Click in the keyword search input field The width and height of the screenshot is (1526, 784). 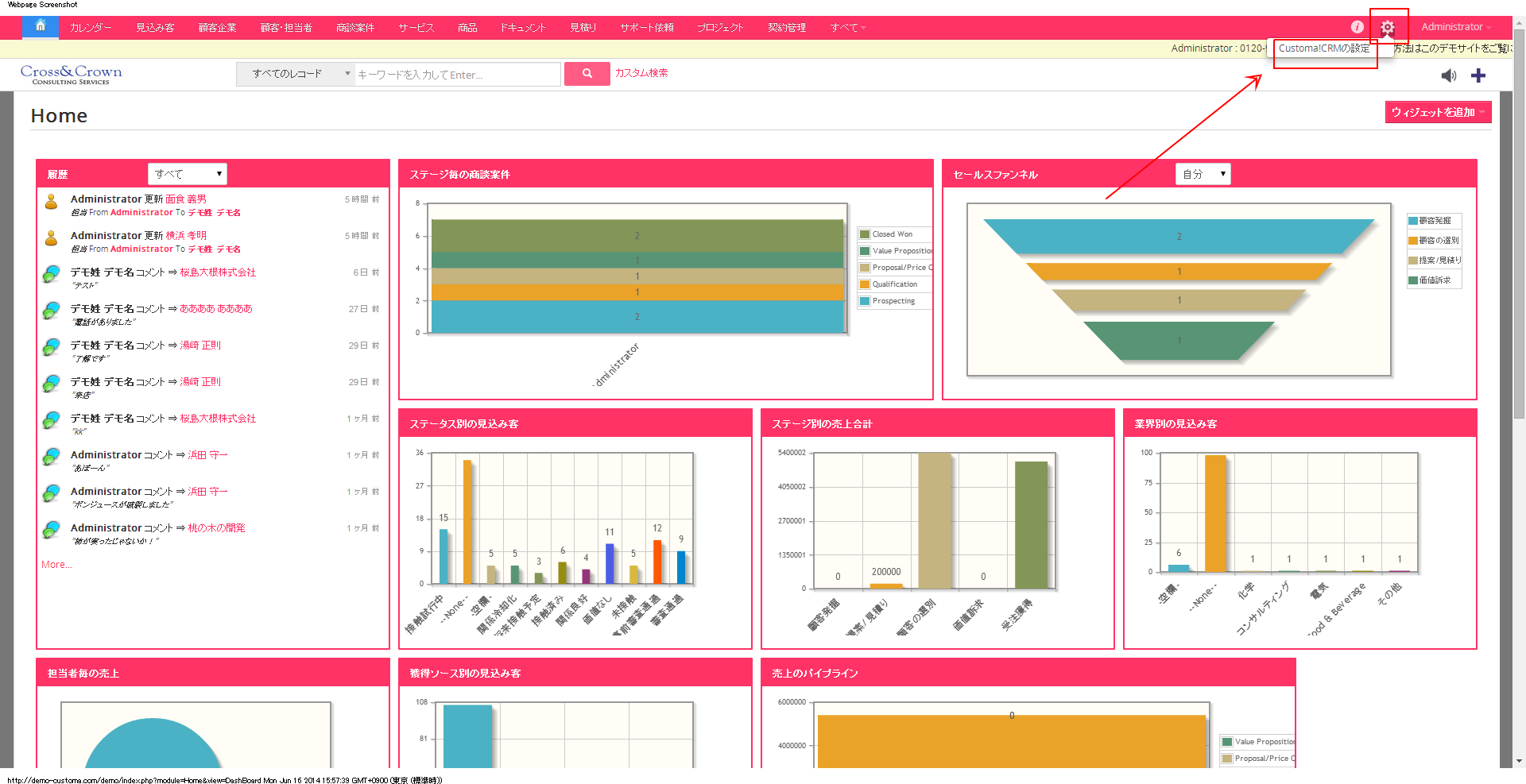tap(457, 75)
